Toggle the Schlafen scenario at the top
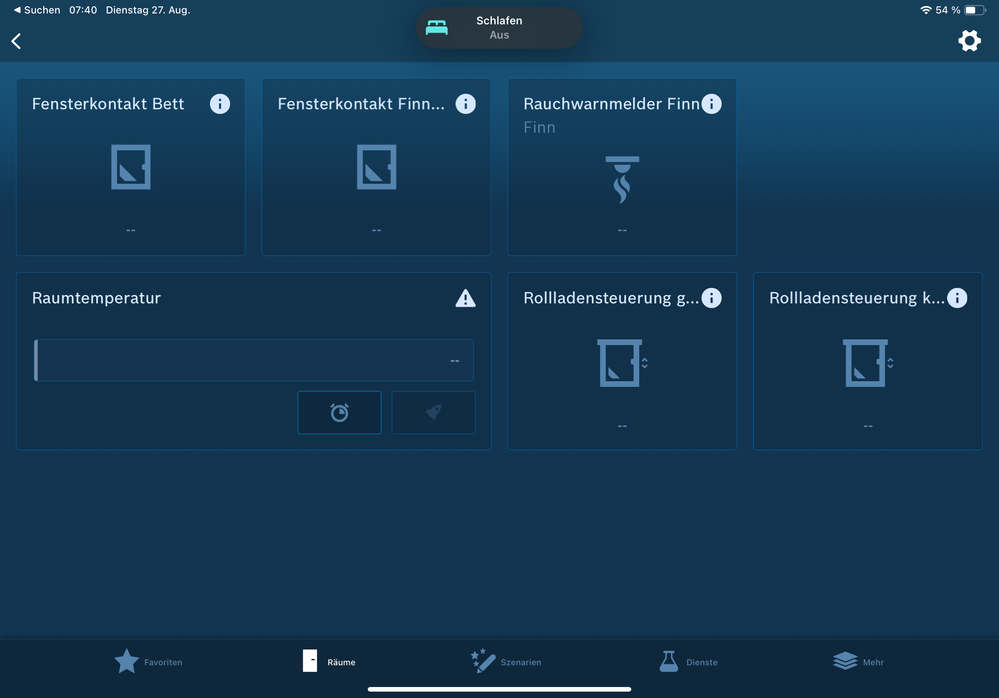The height and width of the screenshot is (698, 999). [499, 28]
